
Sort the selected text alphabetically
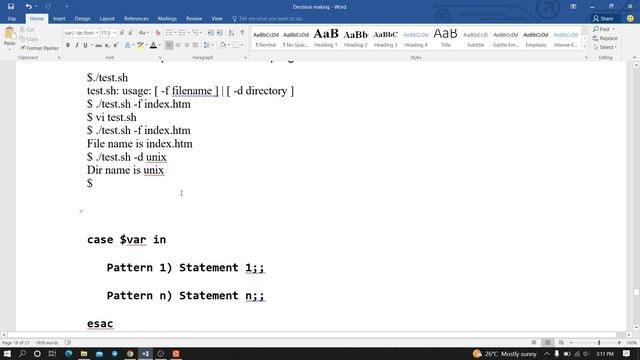point(231,33)
